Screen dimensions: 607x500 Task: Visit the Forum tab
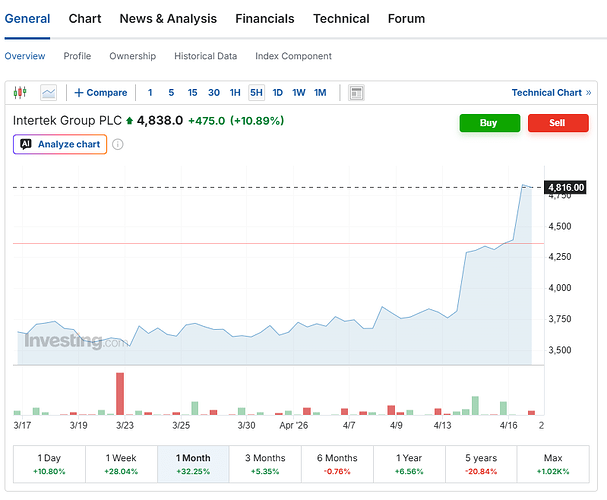click(406, 19)
